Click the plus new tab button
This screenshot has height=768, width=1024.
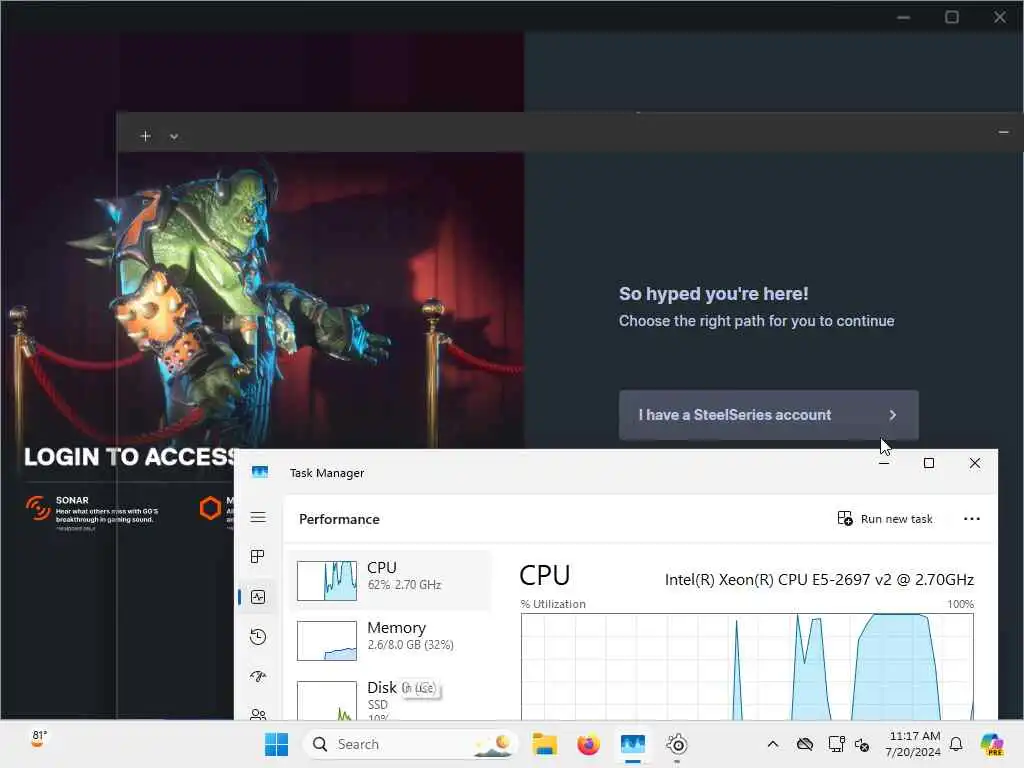point(146,136)
